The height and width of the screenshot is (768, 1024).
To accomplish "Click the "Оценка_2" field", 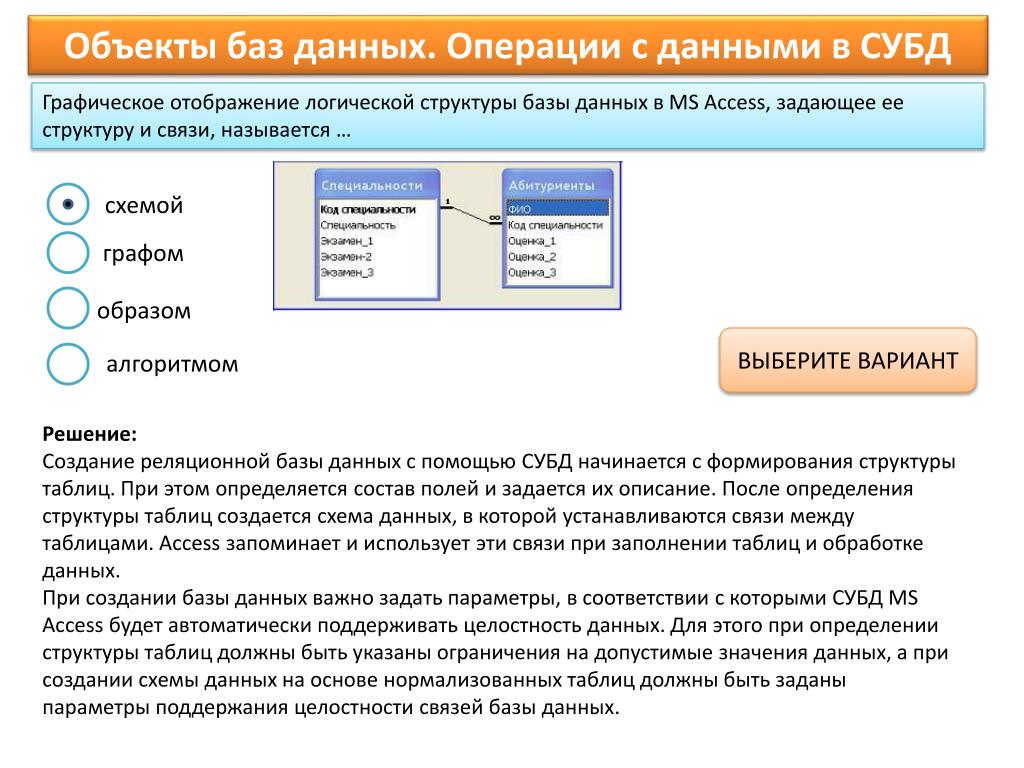I will (x=532, y=257).
